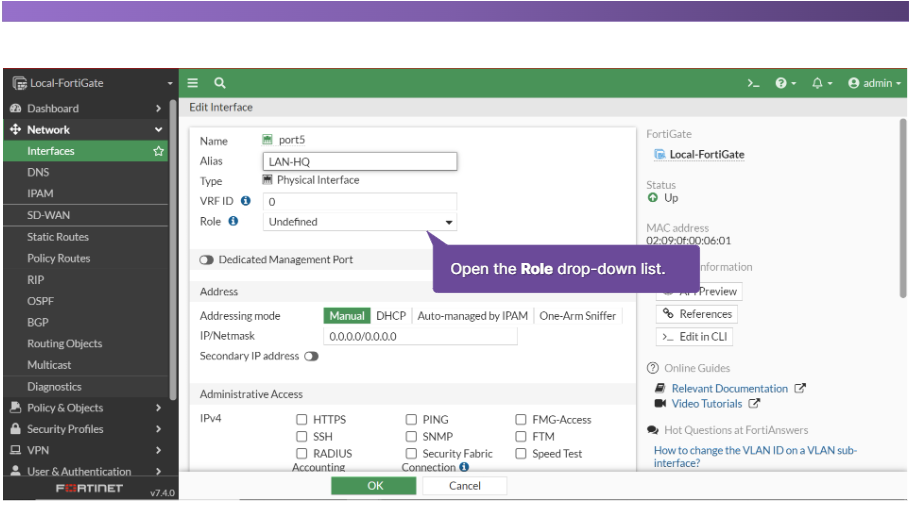Open the CLI console icon
The height and width of the screenshot is (508, 914).
(x=753, y=83)
